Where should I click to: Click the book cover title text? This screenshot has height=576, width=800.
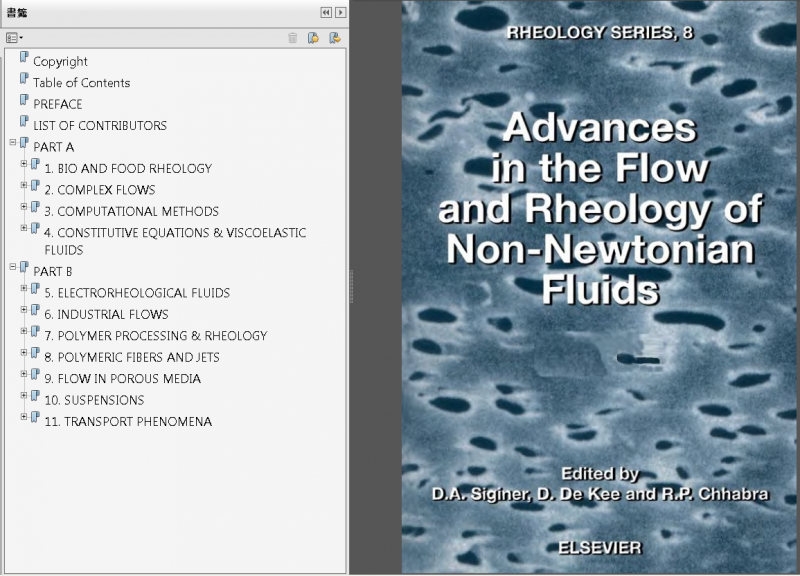(600, 209)
